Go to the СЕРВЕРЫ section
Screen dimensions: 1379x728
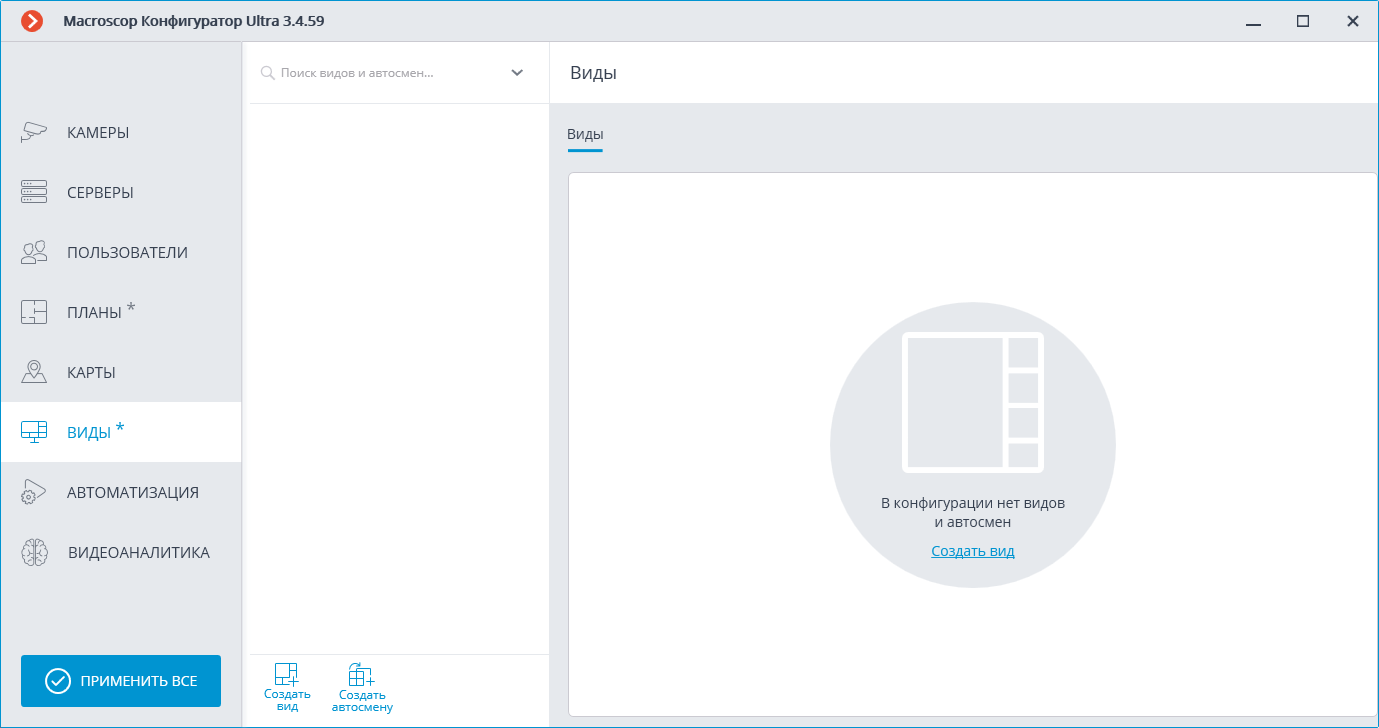tap(121, 192)
